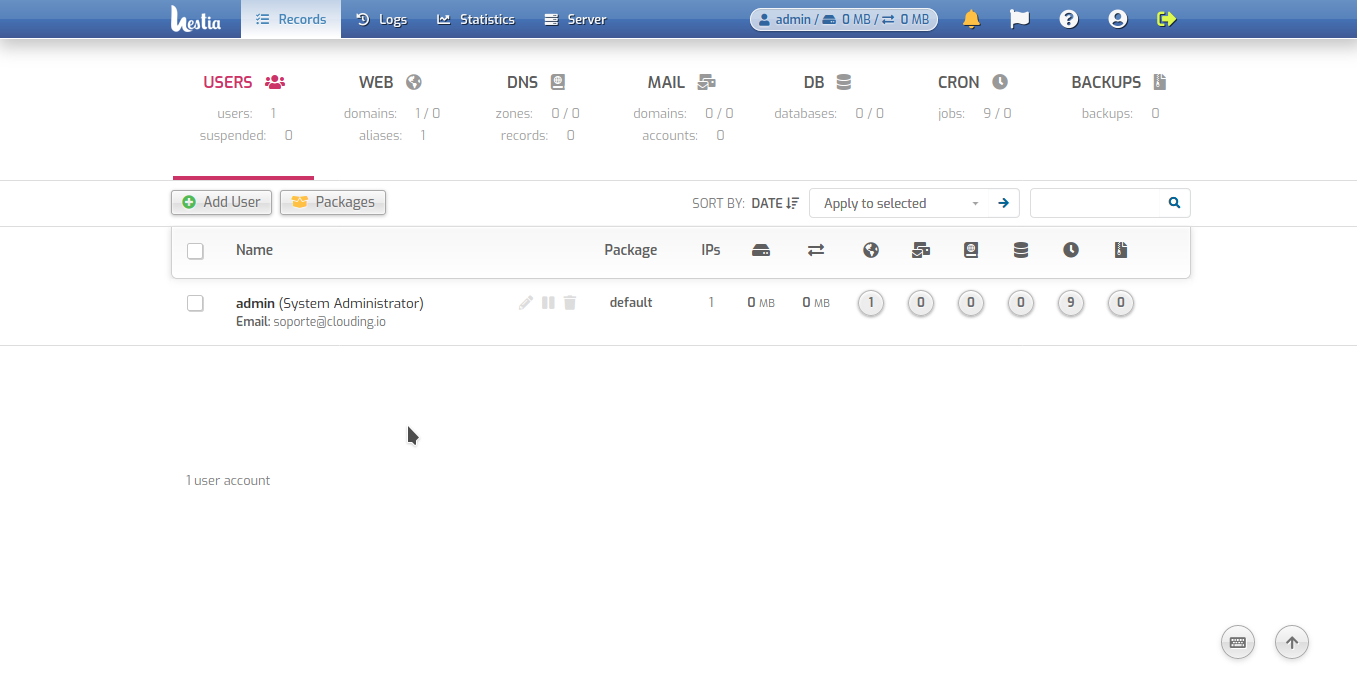1357x686 pixels.
Task: Open the help question mark icon
Action: [1069, 19]
